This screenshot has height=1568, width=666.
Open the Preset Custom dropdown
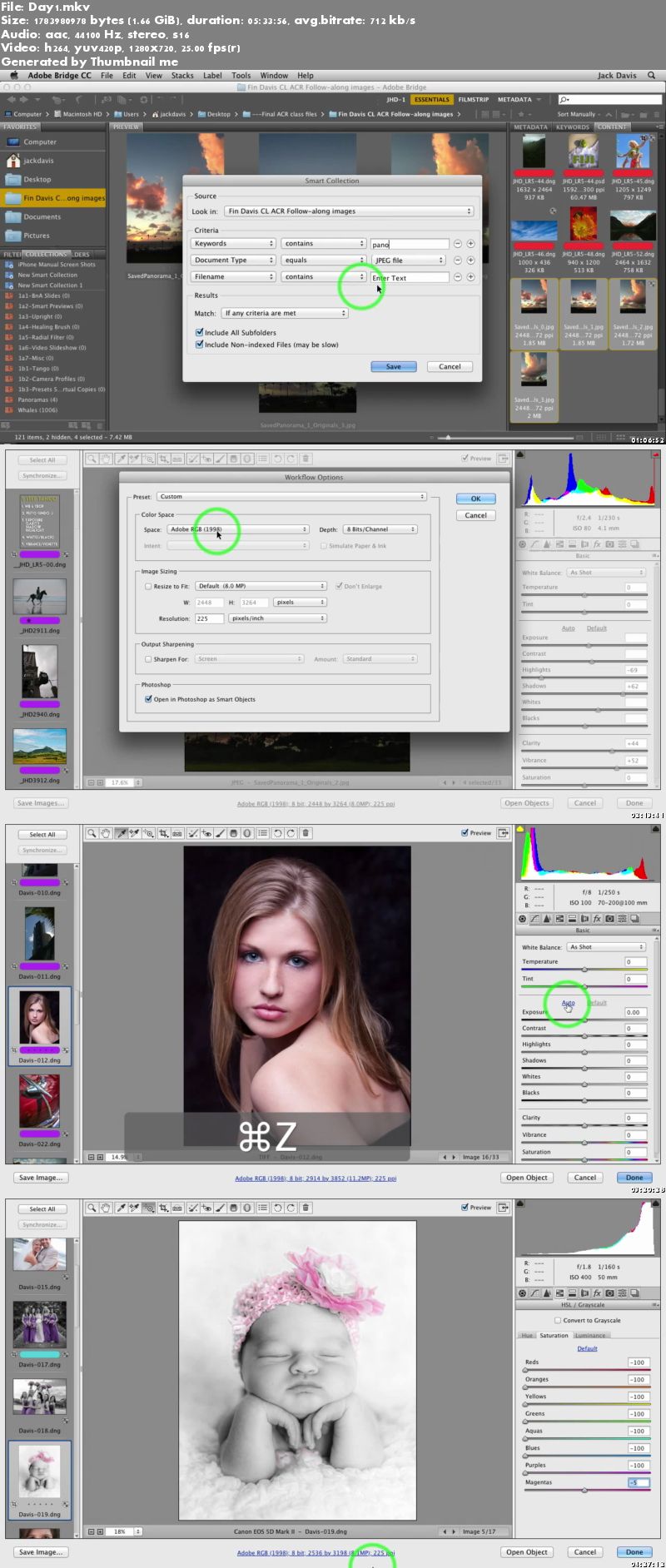click(291, 497)
